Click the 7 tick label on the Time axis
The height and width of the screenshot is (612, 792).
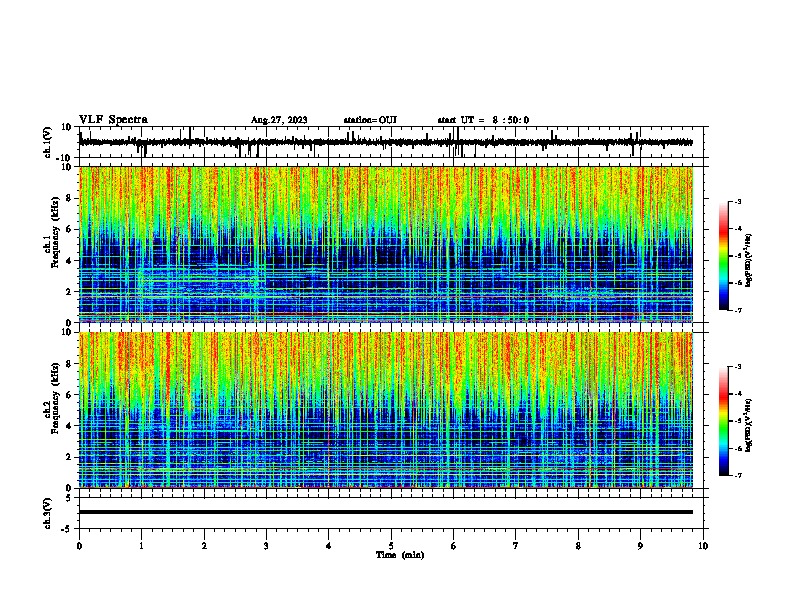click(x=516, y=546)
